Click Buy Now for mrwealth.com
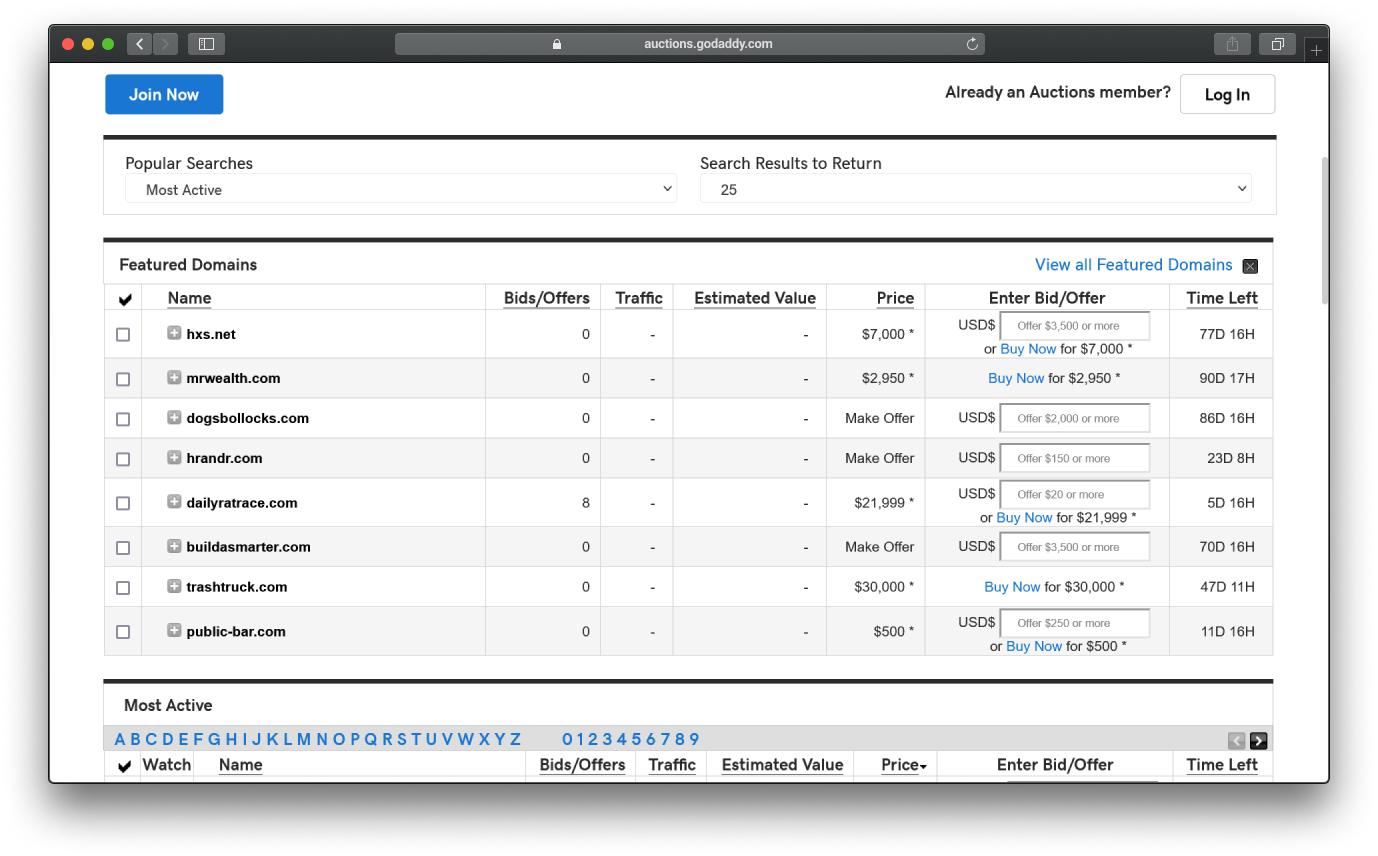The height and width of the screenshot is (856, 1378). (x=1016, y=378)
